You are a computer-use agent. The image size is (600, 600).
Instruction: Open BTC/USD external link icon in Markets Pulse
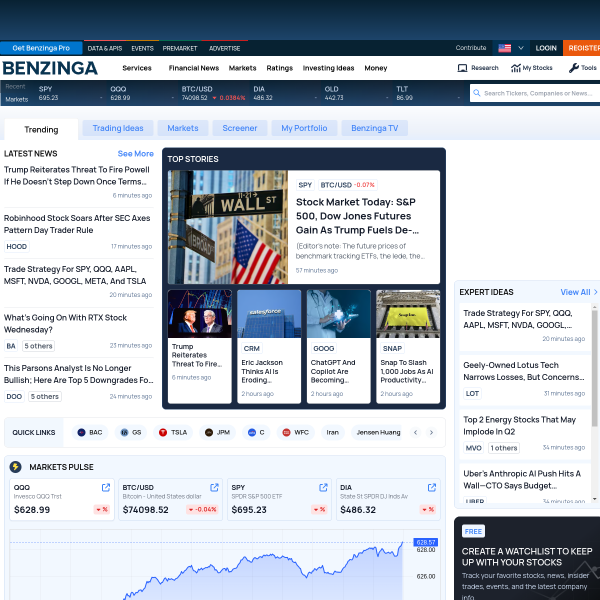(214, 488)
